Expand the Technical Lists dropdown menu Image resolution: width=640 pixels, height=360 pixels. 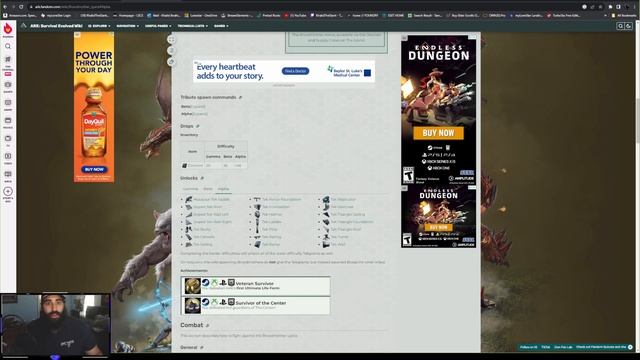193,26
